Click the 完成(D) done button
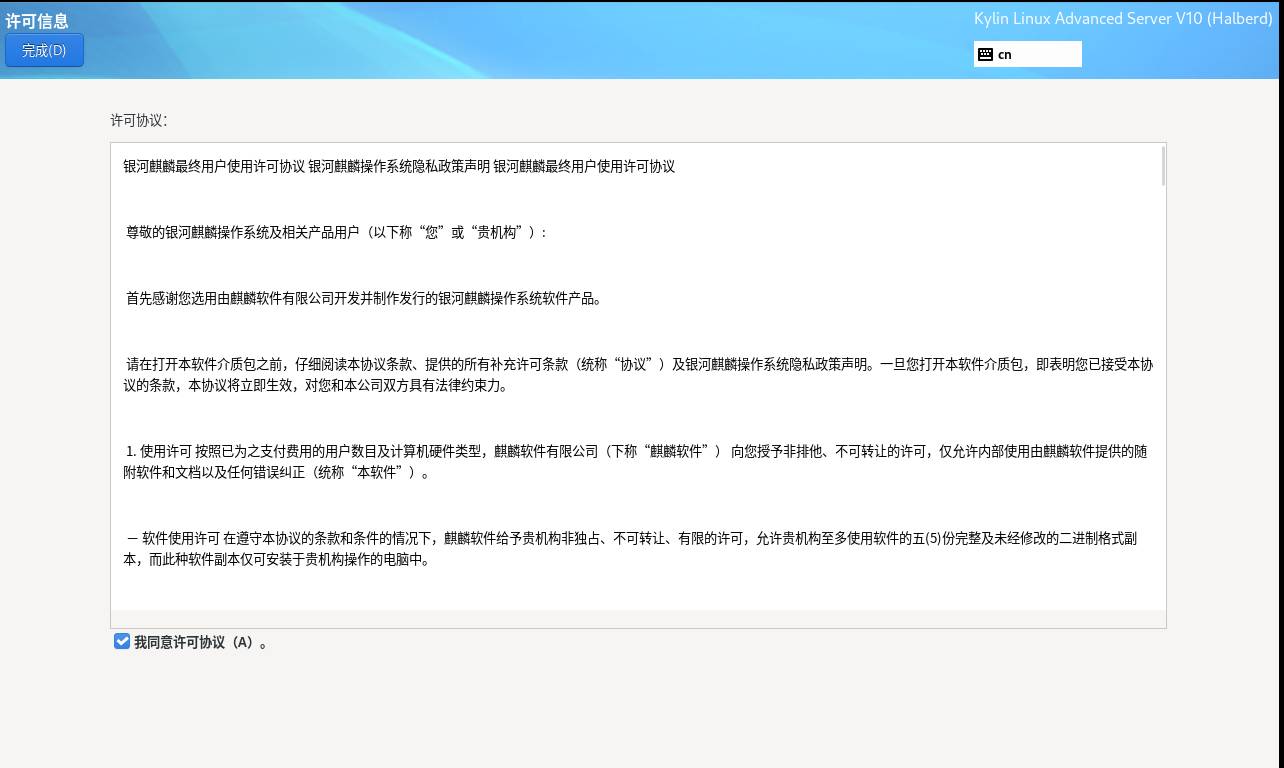The width and height of the screenshot is (1284, 768). (44, 50)
